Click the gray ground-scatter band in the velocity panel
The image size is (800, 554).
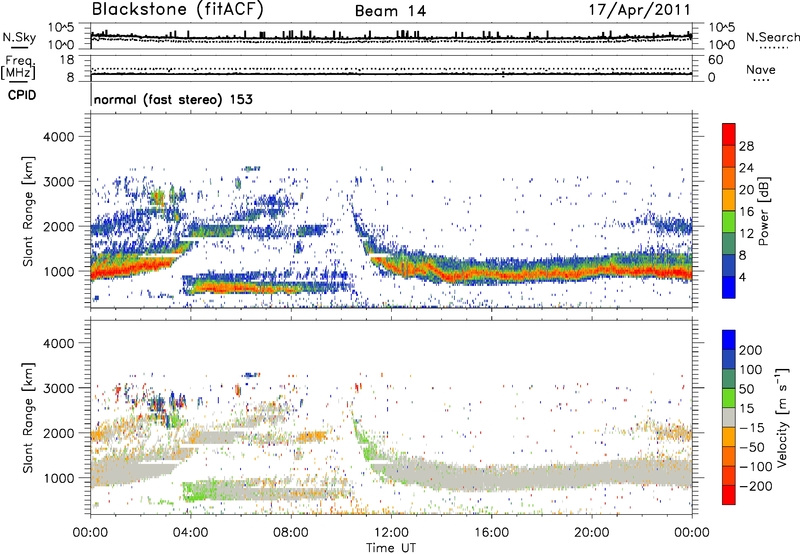click(x=531, y=479)
